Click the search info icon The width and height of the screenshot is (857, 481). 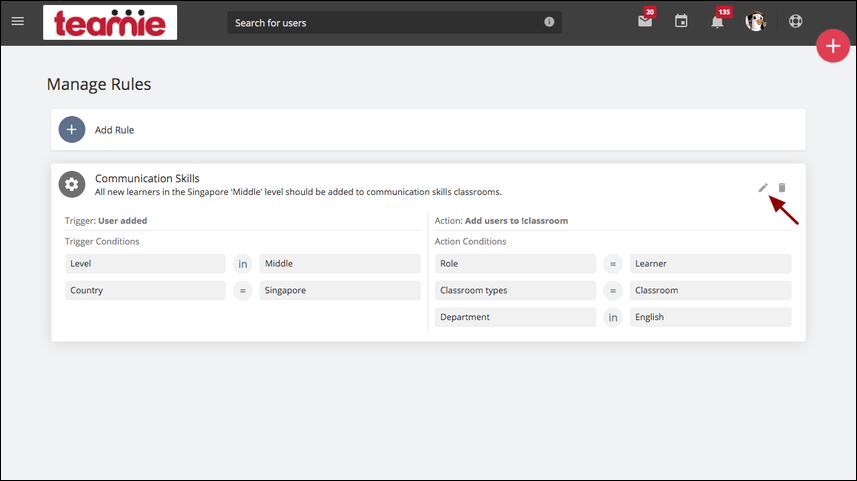[x=549, y=22]
